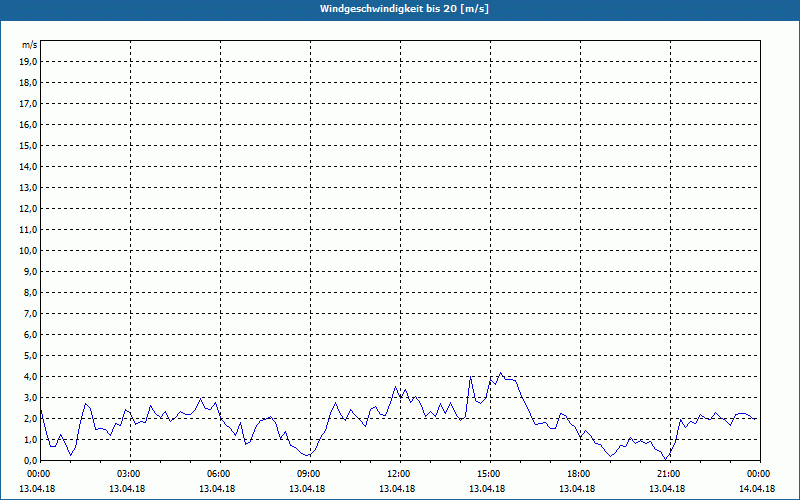Click the 14.04.18 date label
Image resolution: width=800 pixels, height=500 pixels.
pos(757,488)
